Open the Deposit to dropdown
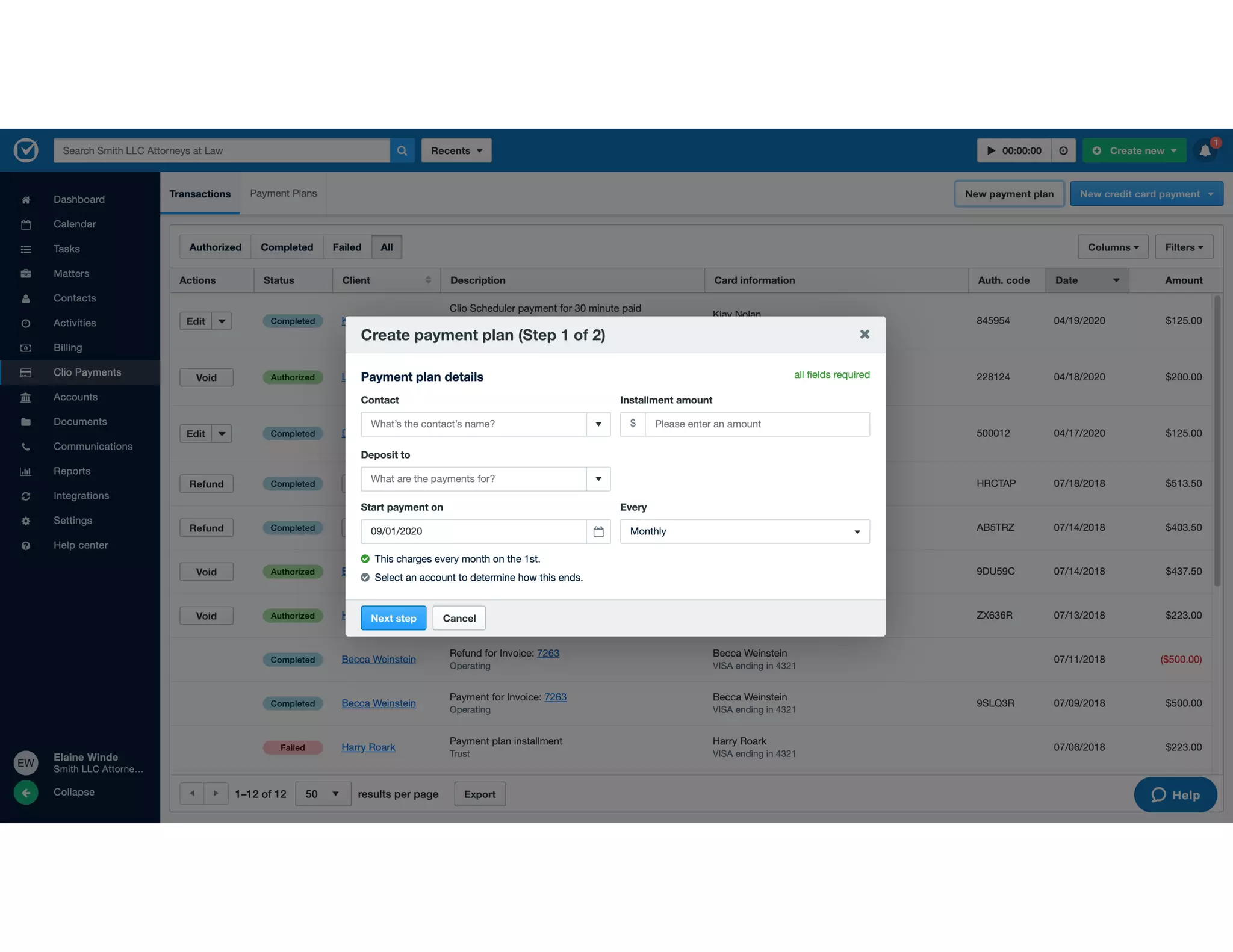The image size is (1233, 952). pos(598,479)
